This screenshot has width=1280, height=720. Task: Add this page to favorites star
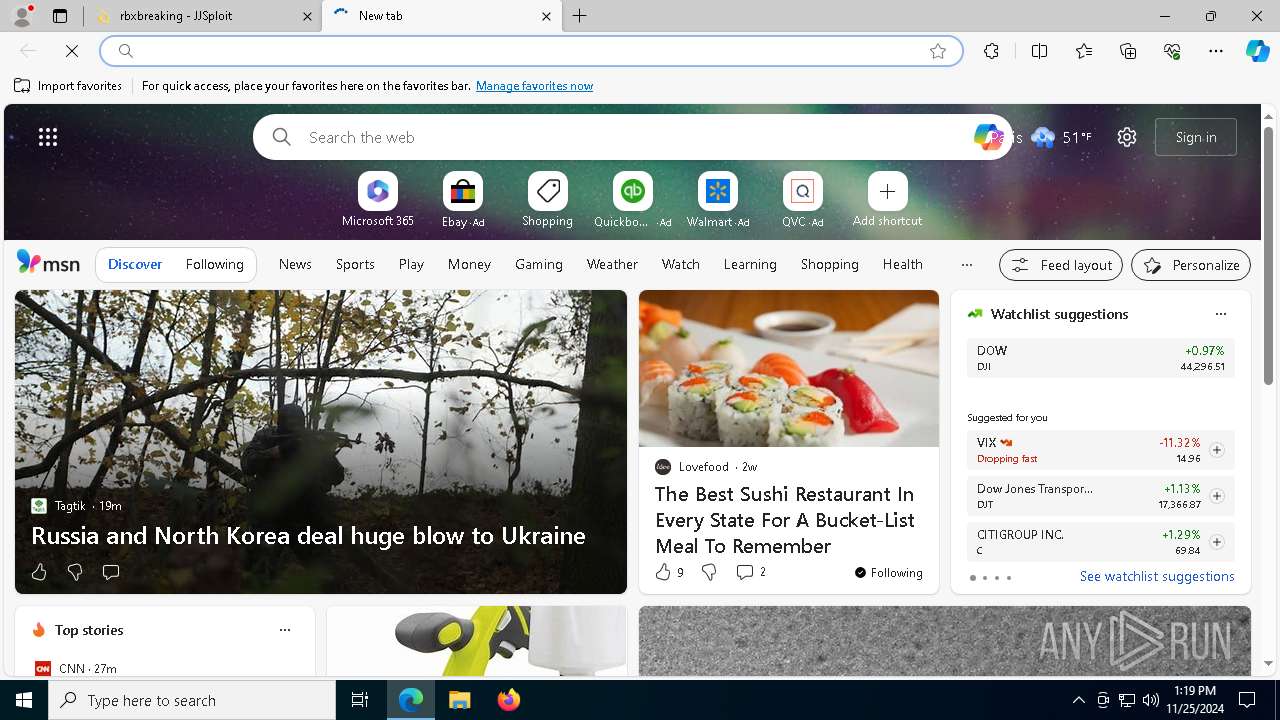pos(938,51)
